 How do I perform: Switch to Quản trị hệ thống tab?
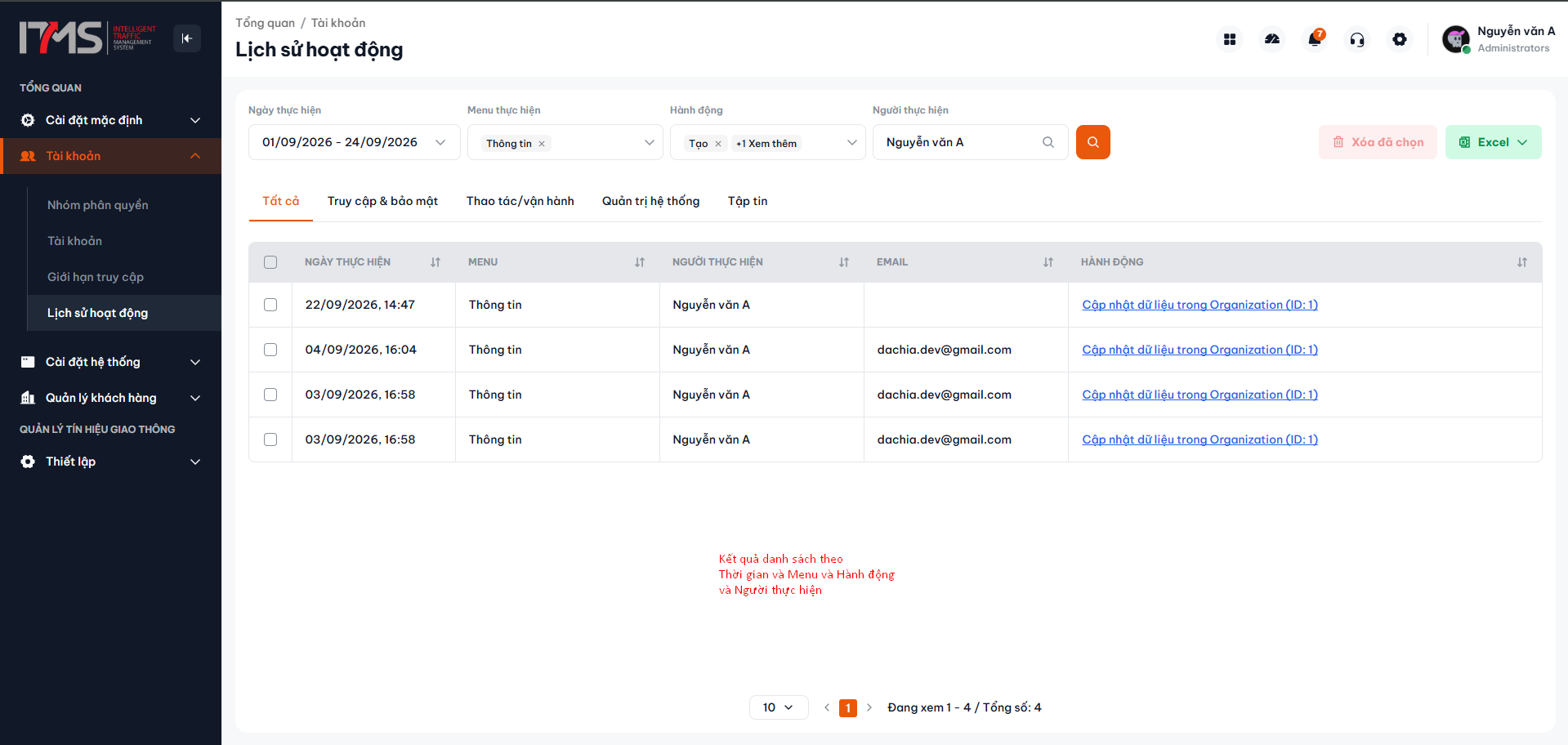[x=651, y=201]
